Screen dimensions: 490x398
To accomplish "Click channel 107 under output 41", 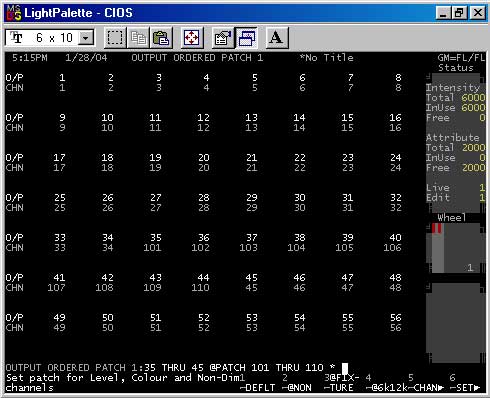I will [x=56, y=288].
